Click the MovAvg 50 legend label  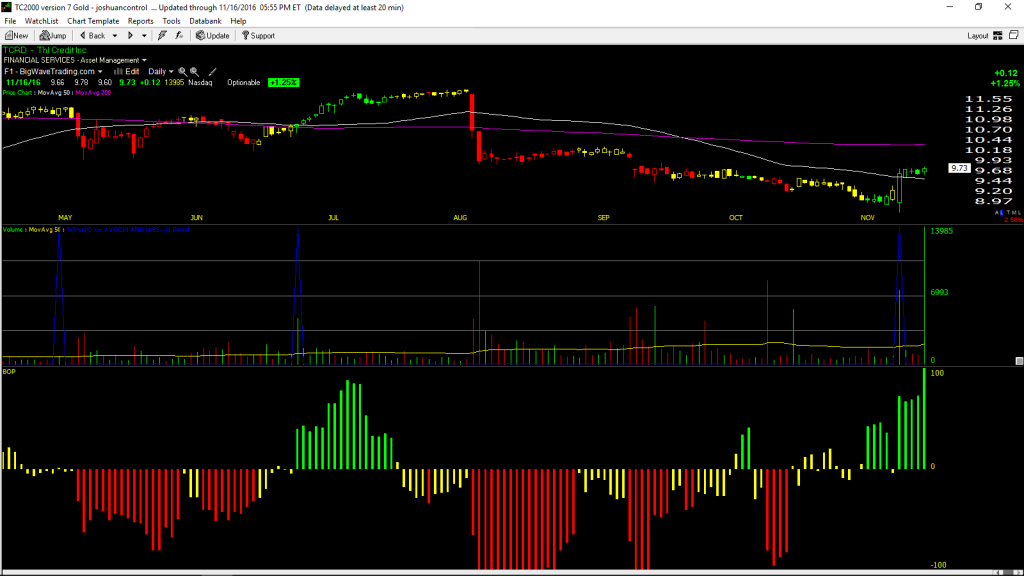coord(54,93)
